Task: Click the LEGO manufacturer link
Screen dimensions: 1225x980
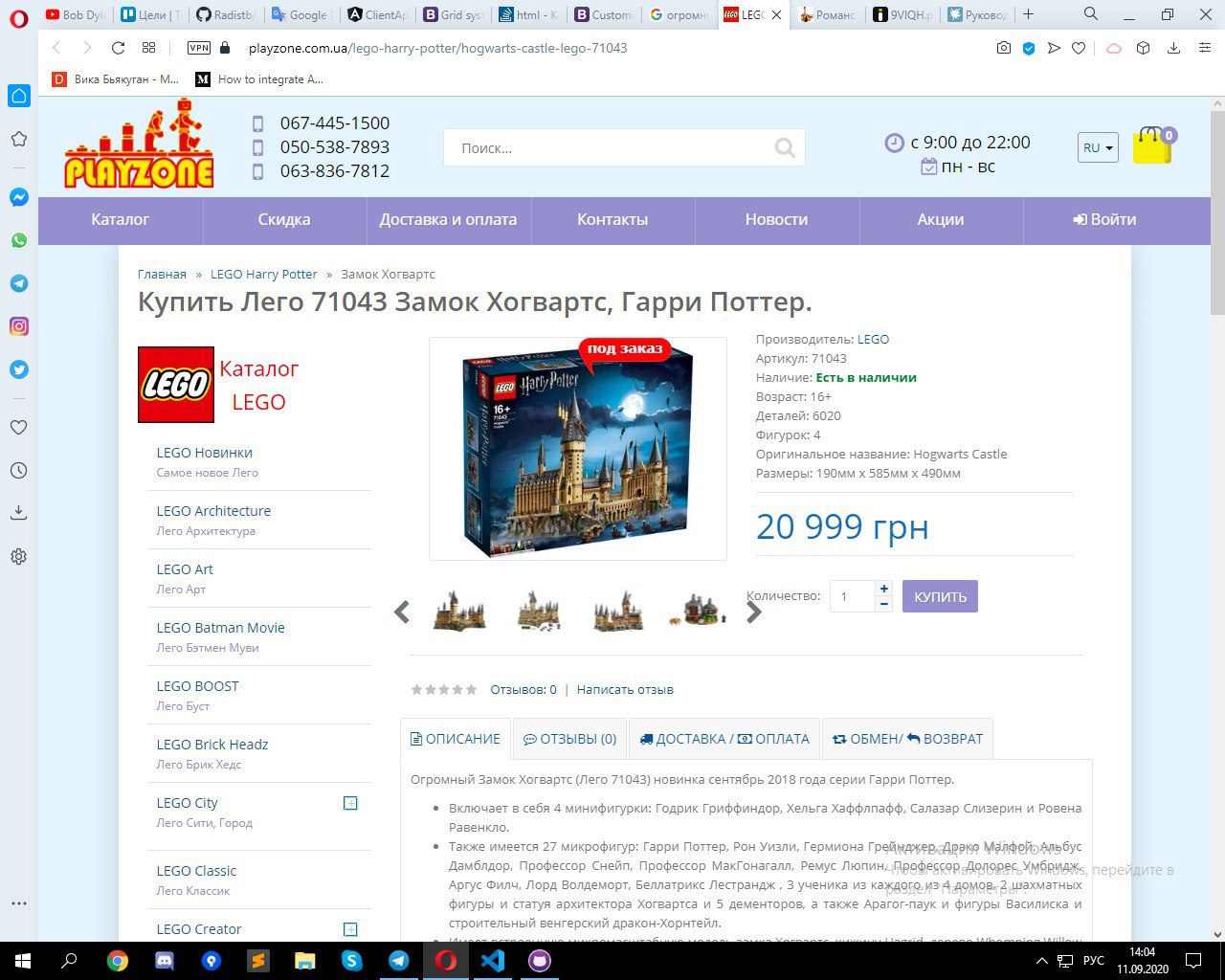Action: pyautogui.click(x=873, y=339)
